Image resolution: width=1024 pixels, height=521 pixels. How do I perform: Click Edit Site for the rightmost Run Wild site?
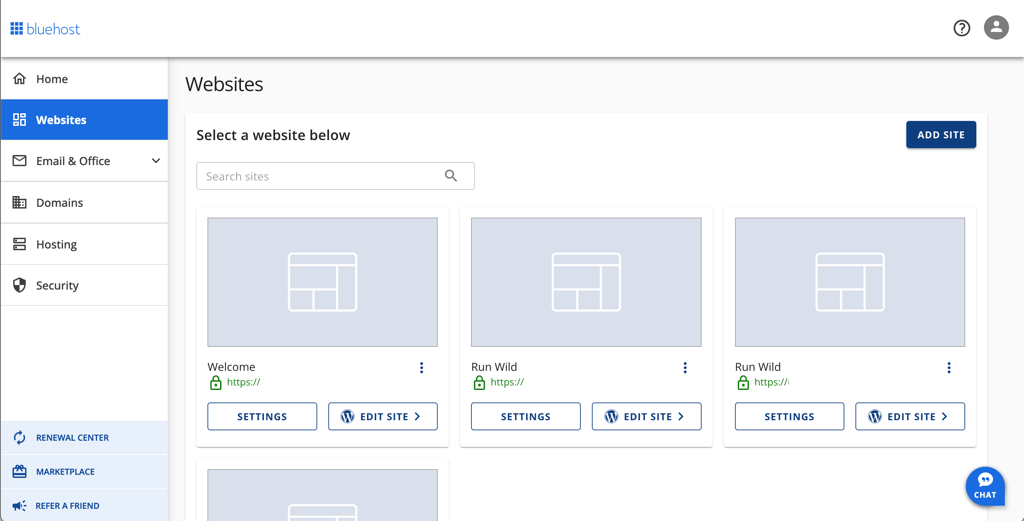910,417
